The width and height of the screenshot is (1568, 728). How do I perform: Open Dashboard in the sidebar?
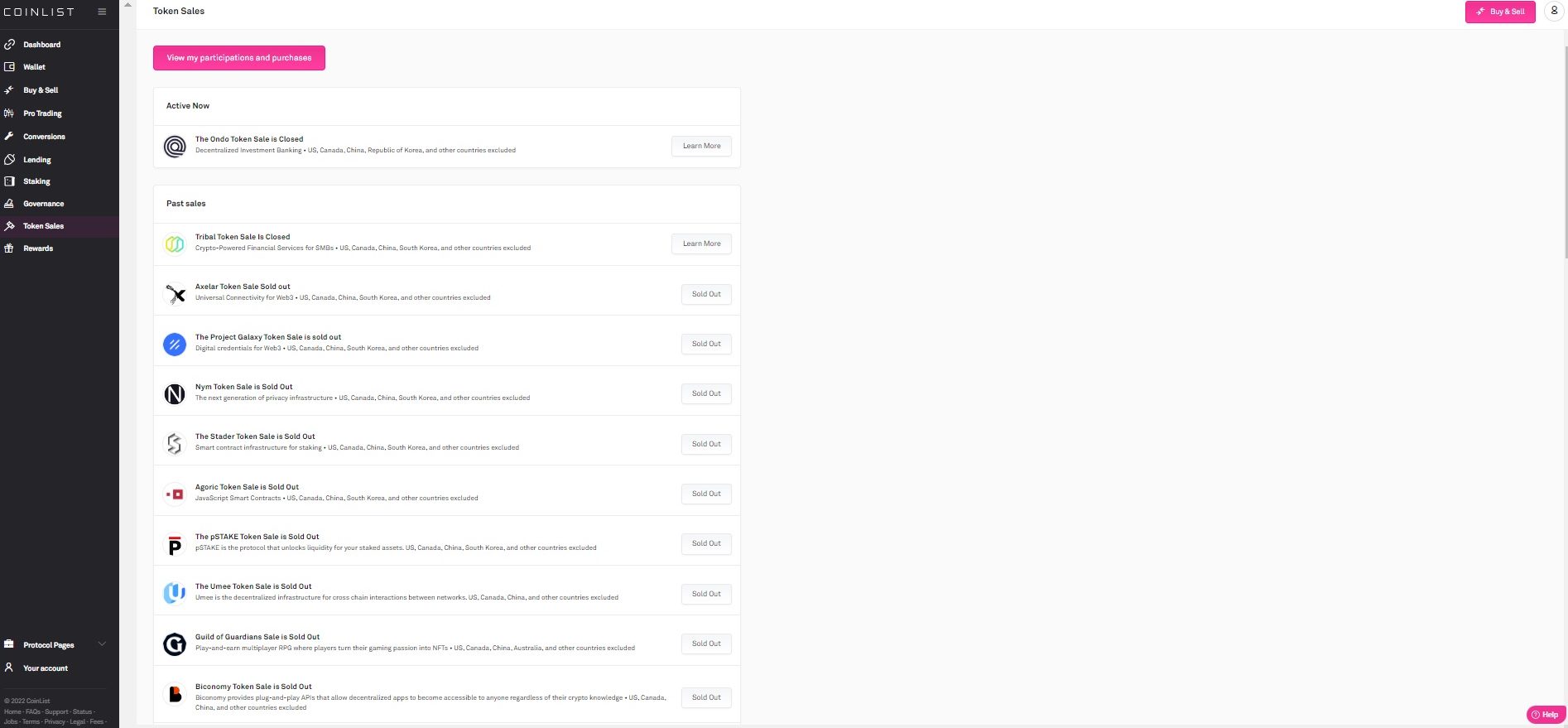(41, 45)
